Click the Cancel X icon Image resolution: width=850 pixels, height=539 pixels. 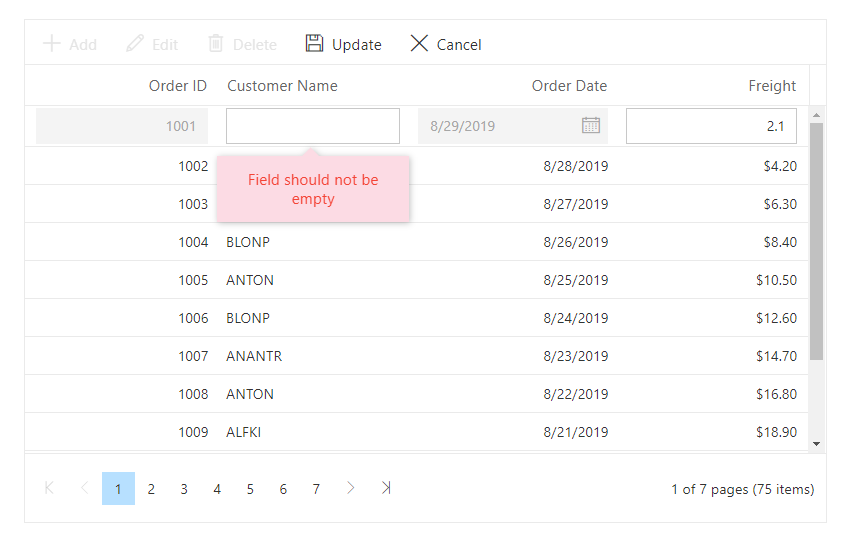(x=419, y=44)
